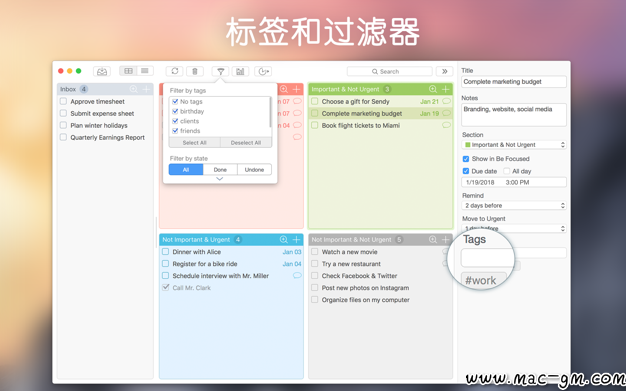The image size is (626, 391).
Task: Open note bubble for Choose a gift for Sendy
Action: click(446, 101)
